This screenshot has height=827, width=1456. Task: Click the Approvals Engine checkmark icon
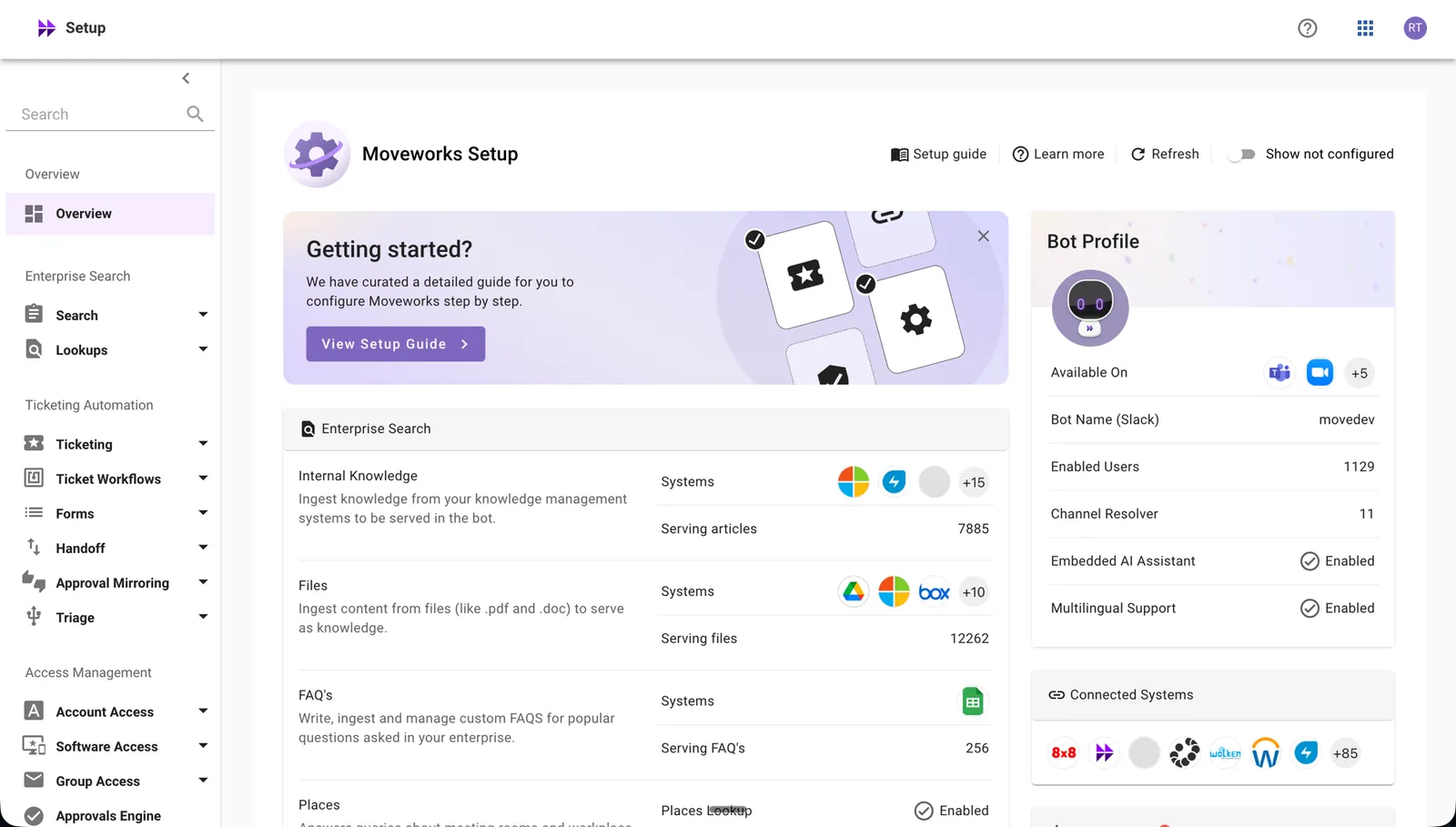click(34, 816)
